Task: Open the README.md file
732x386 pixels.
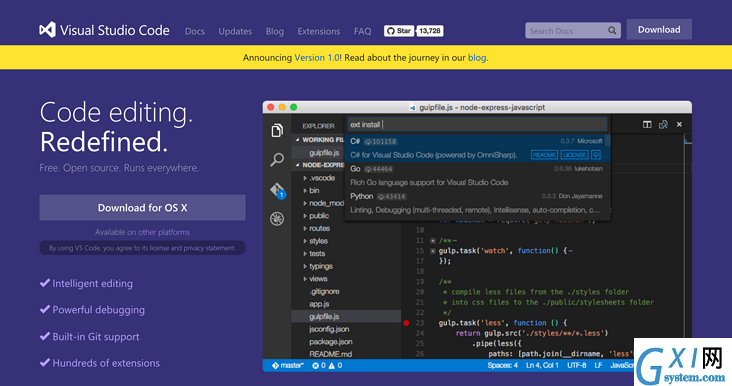Action: (331, 354)
